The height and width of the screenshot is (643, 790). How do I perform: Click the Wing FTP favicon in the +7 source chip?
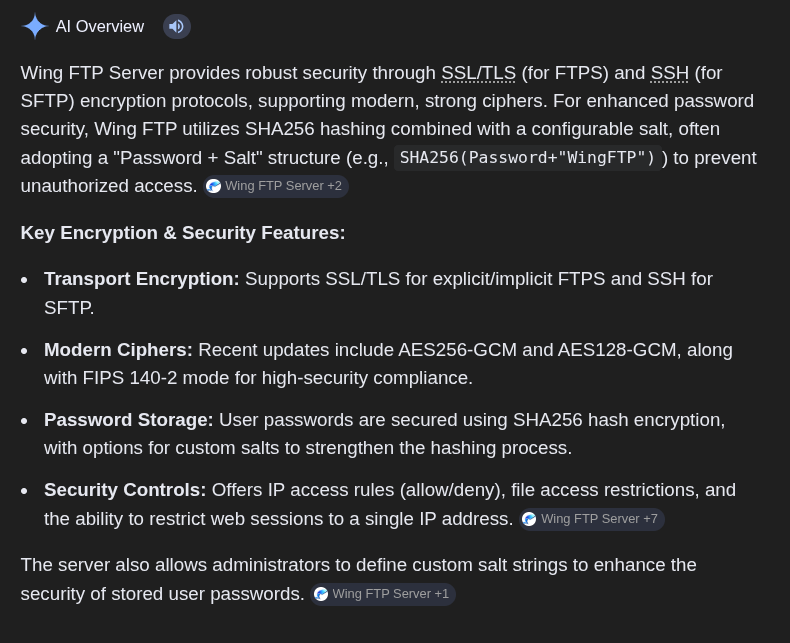[529, 519]
